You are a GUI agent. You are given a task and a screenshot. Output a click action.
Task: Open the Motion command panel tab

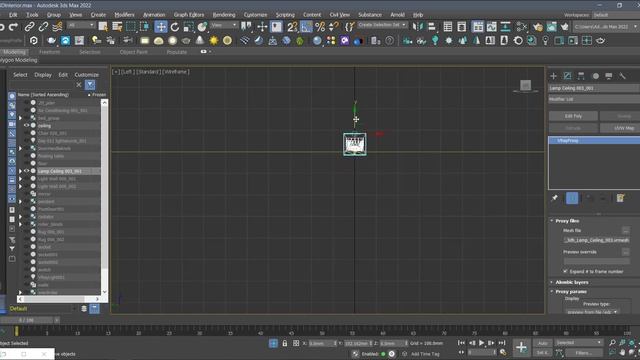(596, 76)
